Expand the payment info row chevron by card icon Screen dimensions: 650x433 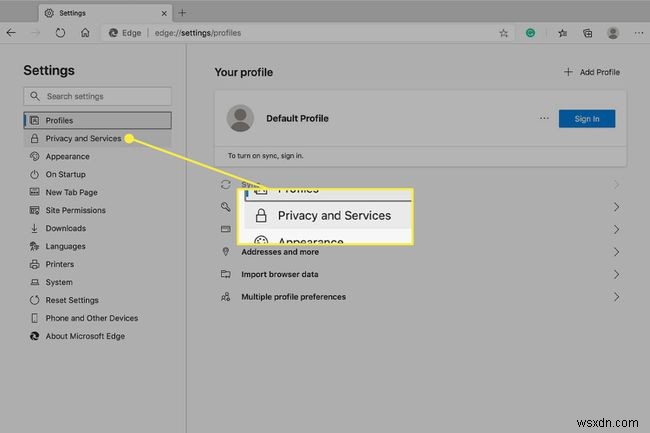click(x=616, y=229)
